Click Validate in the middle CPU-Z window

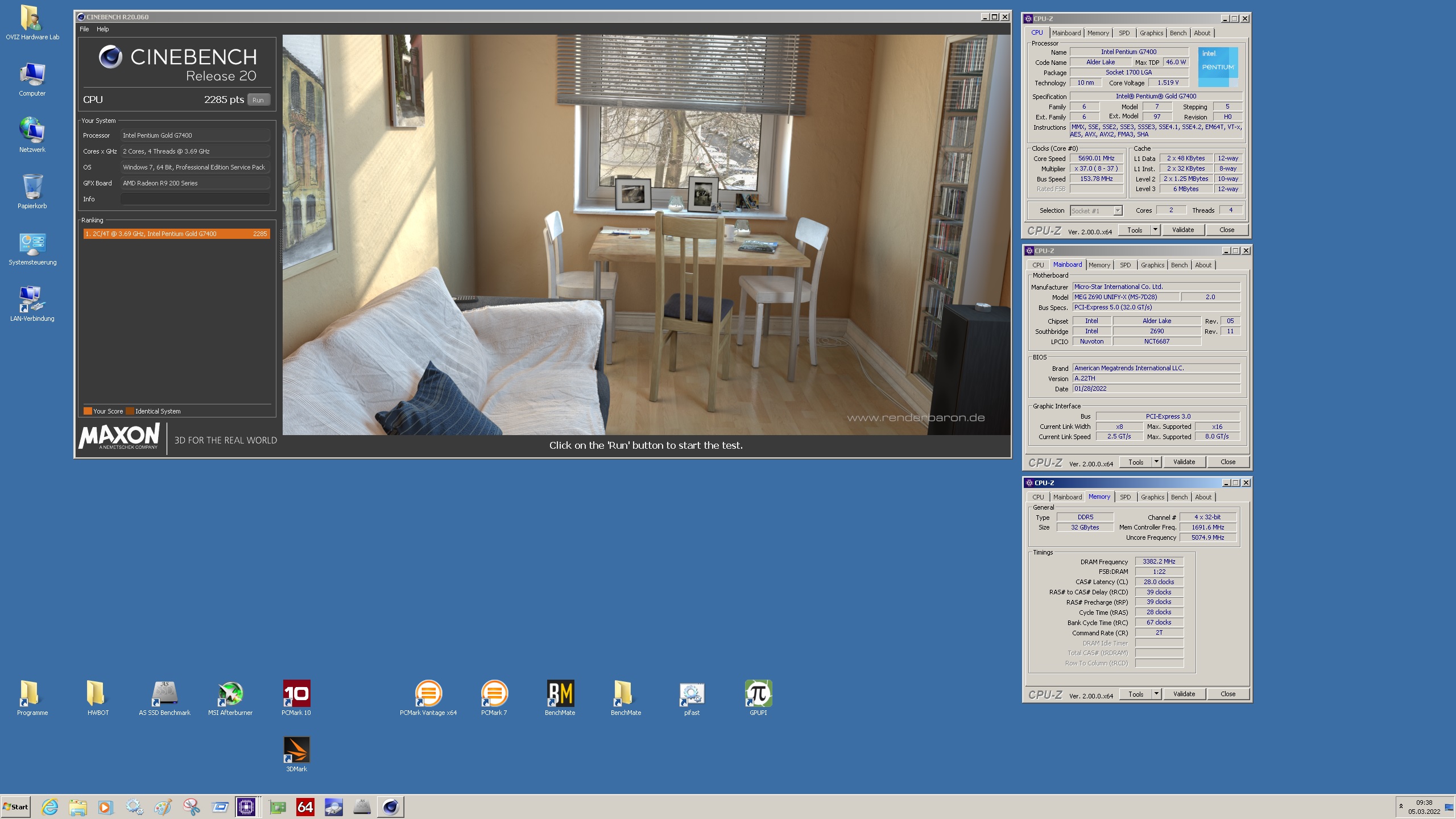(x=1184, y=462)
